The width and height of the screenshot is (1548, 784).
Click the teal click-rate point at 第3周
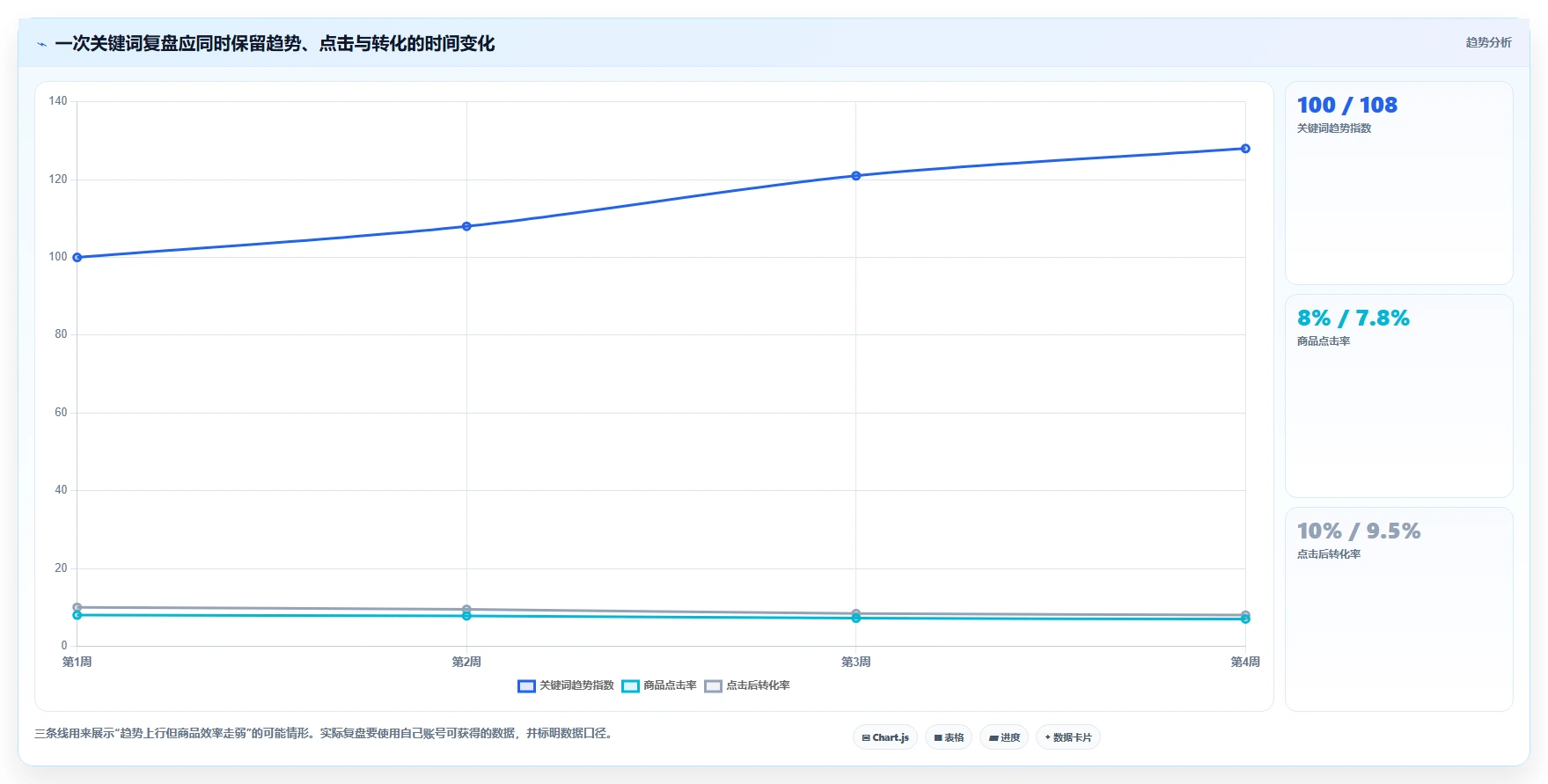tap(856, 619)
